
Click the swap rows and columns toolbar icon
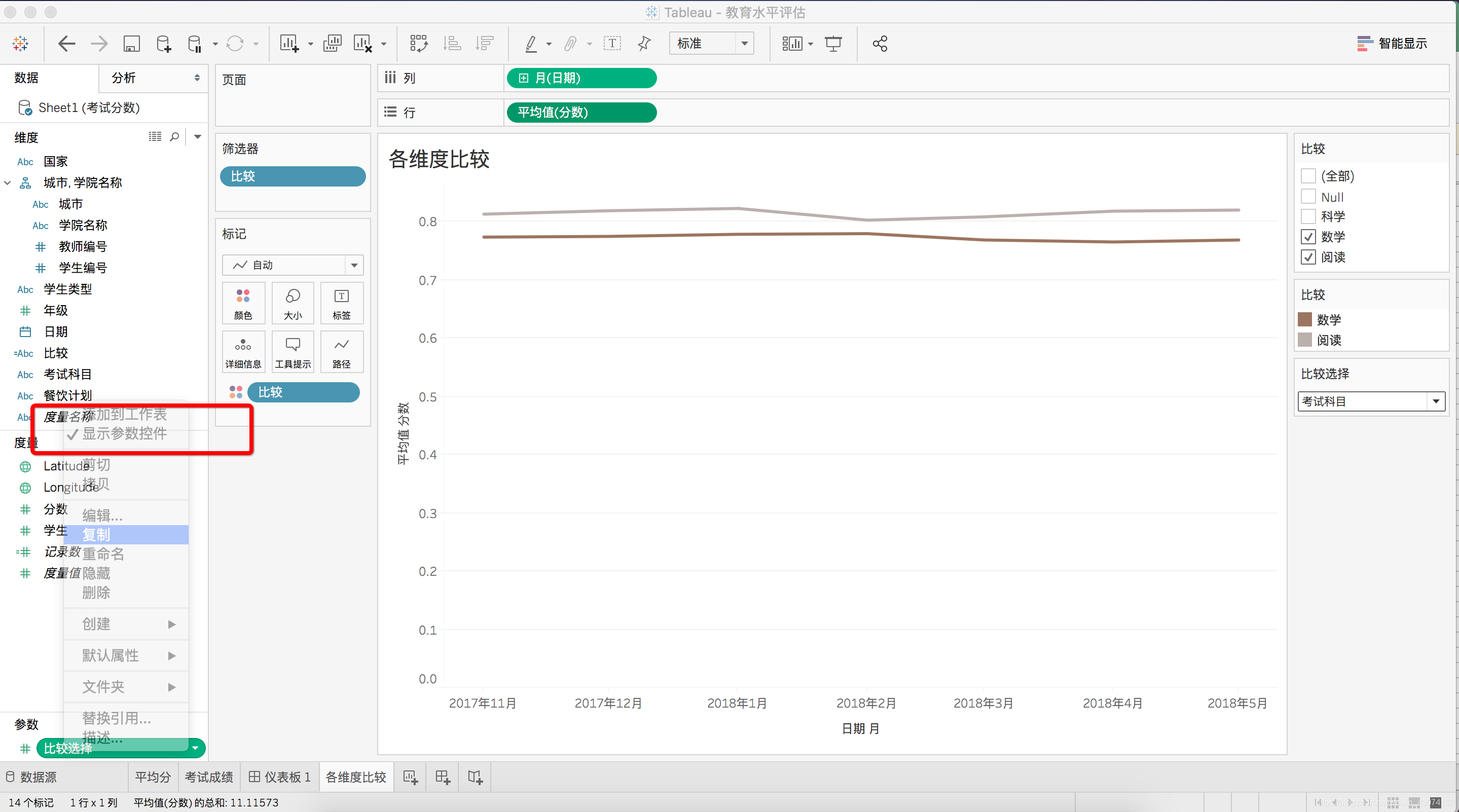pos(419,43)
